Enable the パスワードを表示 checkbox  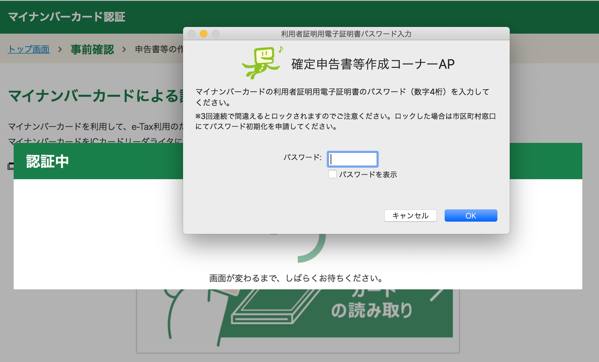(x=332, y=175)
